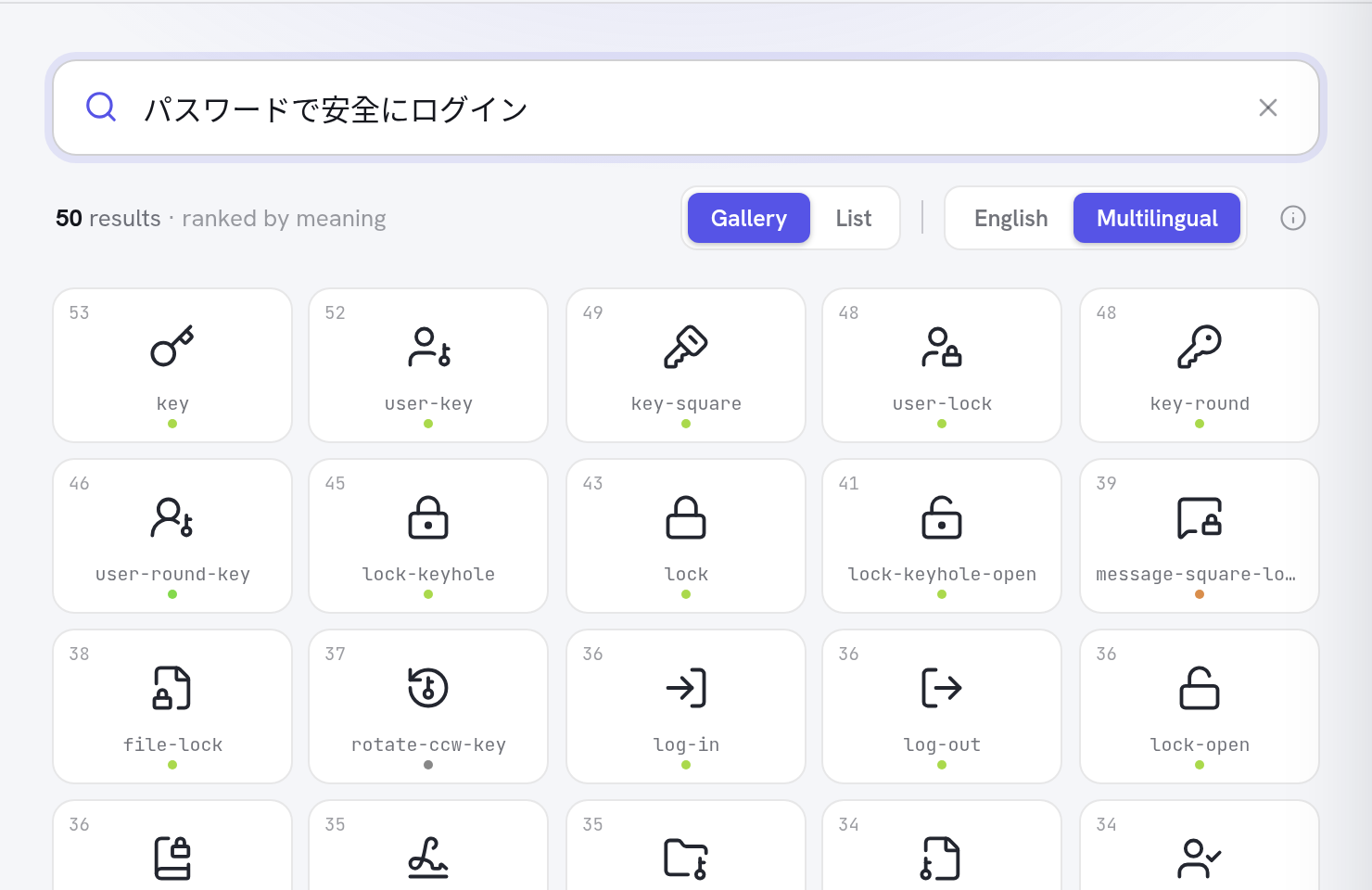1372x890 pixels.
Task: Click the 'rotate-ccw-key' label text
Action: coord(428,744)
